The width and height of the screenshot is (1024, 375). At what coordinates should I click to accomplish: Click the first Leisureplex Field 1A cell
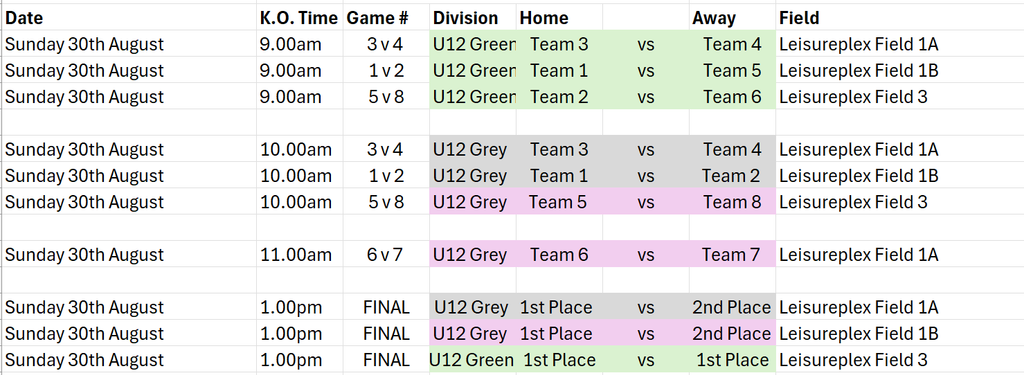point(899,44)
